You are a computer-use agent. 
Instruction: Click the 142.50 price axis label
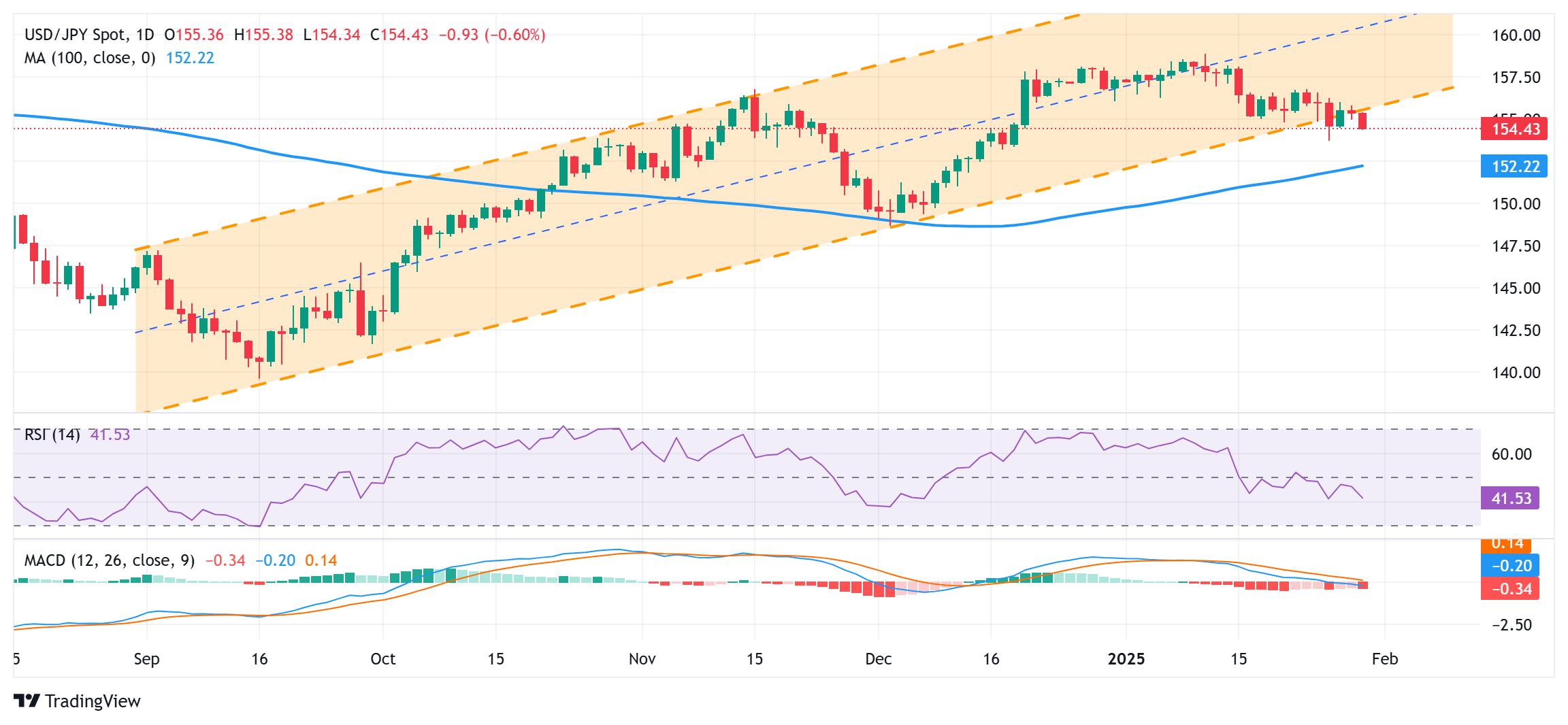point(1515,331)
